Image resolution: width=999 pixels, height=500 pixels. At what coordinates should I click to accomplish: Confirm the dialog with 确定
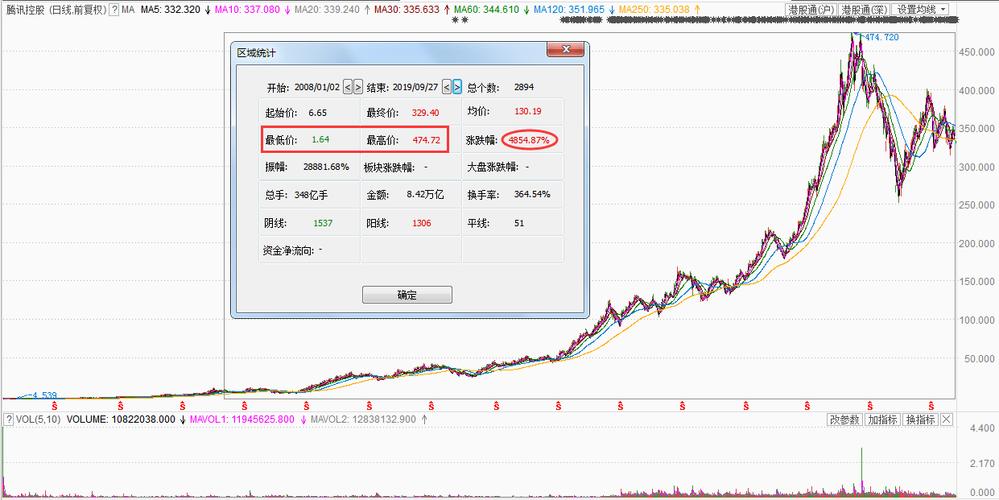tap(407, 295)
